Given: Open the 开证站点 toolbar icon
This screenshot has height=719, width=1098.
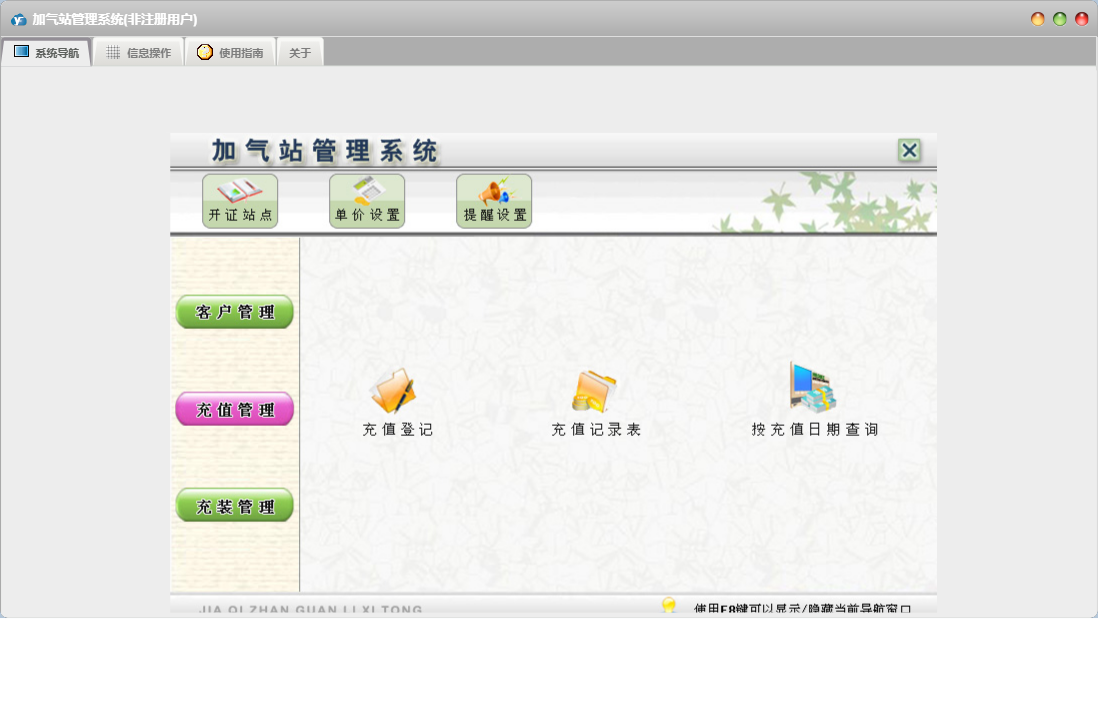Looking at the screenshot, I should 240,201.
